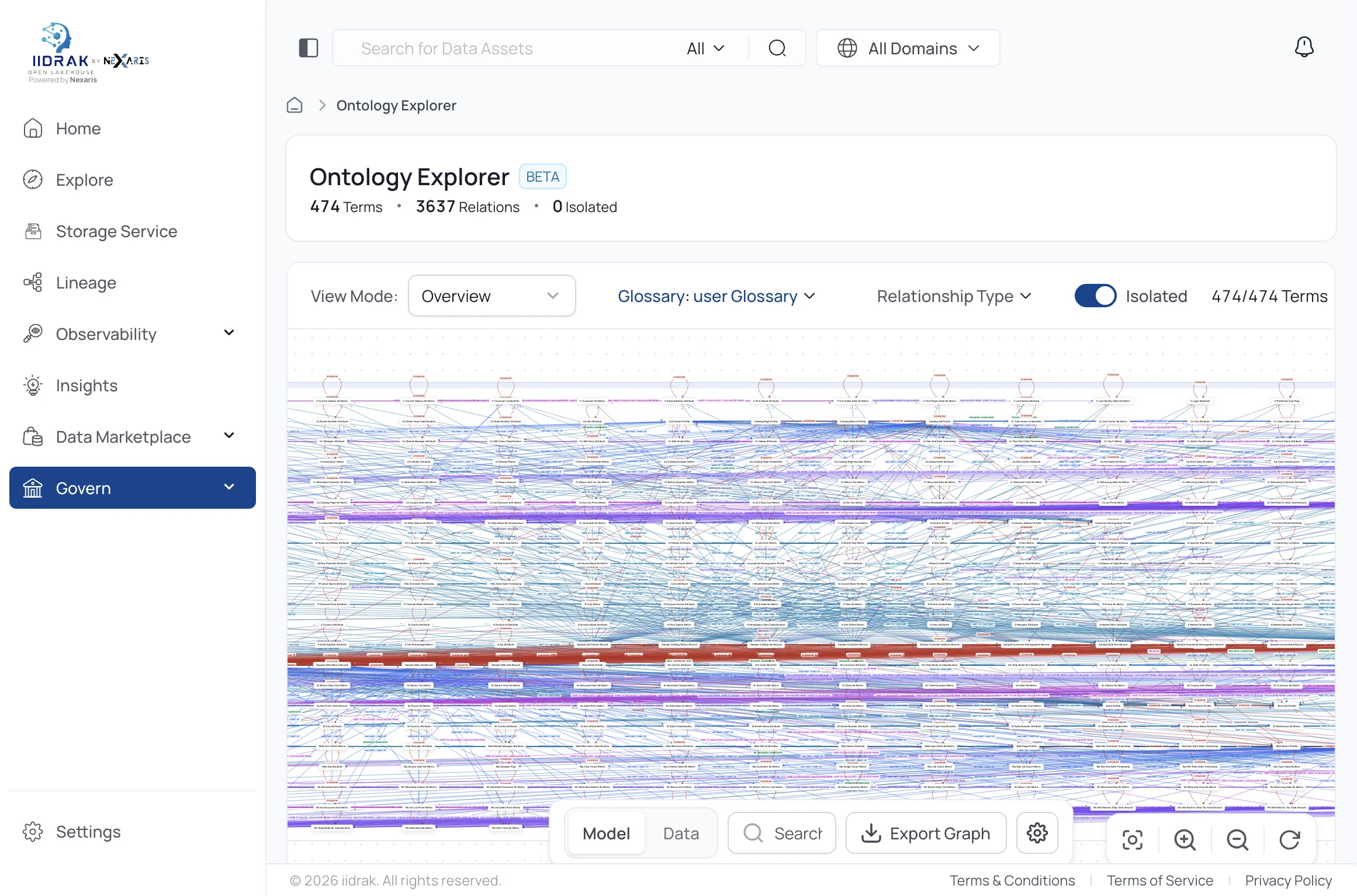Zoom in on the graph
Screen dimensions: 1357x896
coord(1185,840)
